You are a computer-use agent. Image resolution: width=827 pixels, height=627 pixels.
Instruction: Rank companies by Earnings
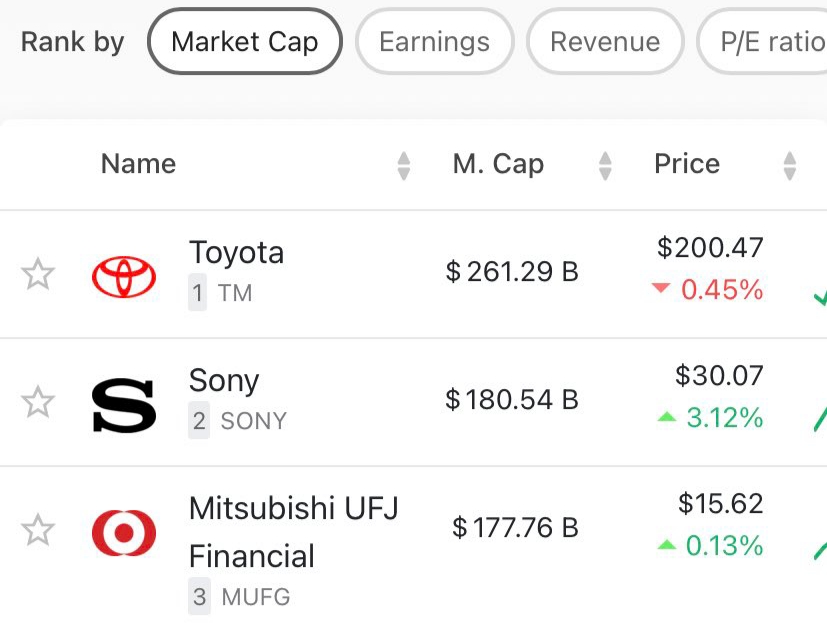[435, 42]
